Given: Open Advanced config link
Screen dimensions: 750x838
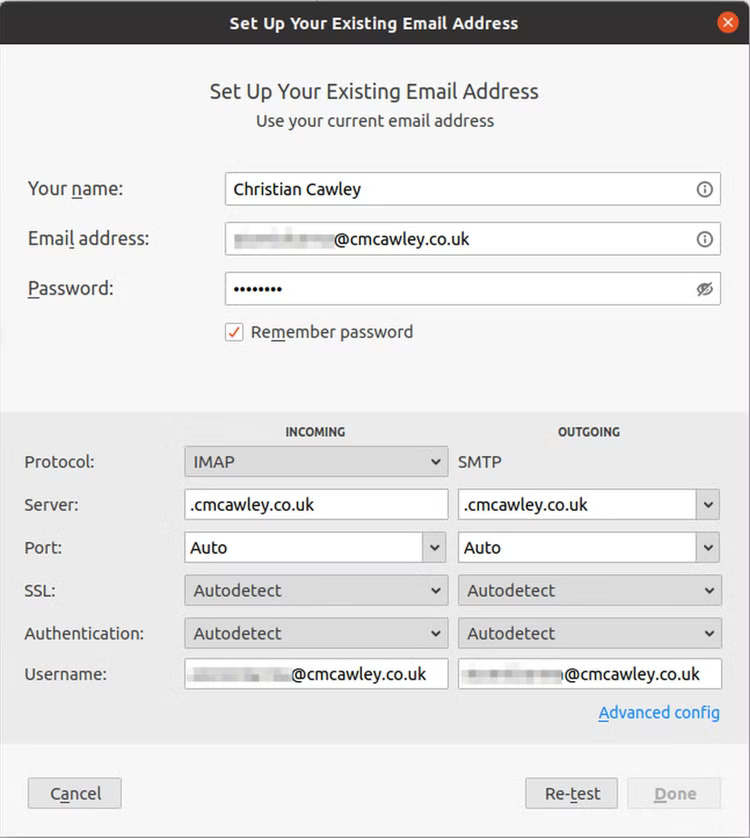Looking at the screenshot, I should (660, 712).
